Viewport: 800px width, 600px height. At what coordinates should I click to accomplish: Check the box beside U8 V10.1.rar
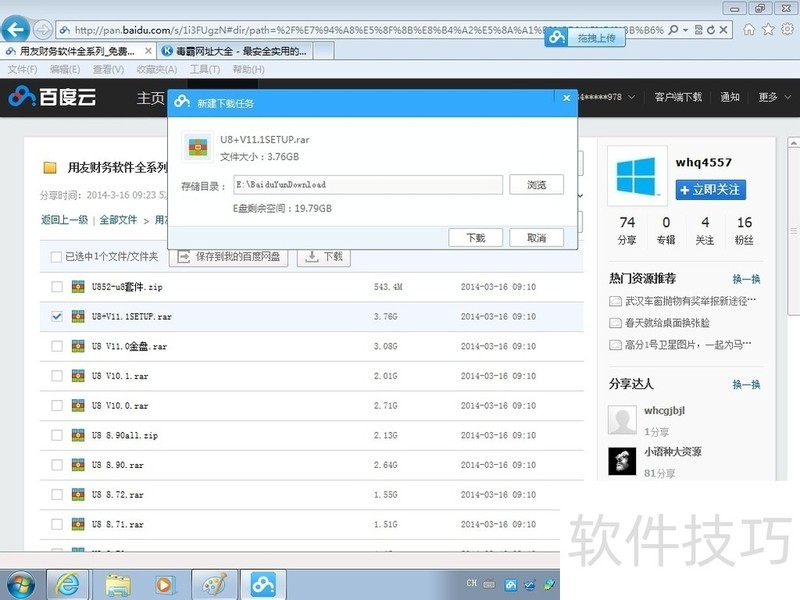[x=57, y=376]
